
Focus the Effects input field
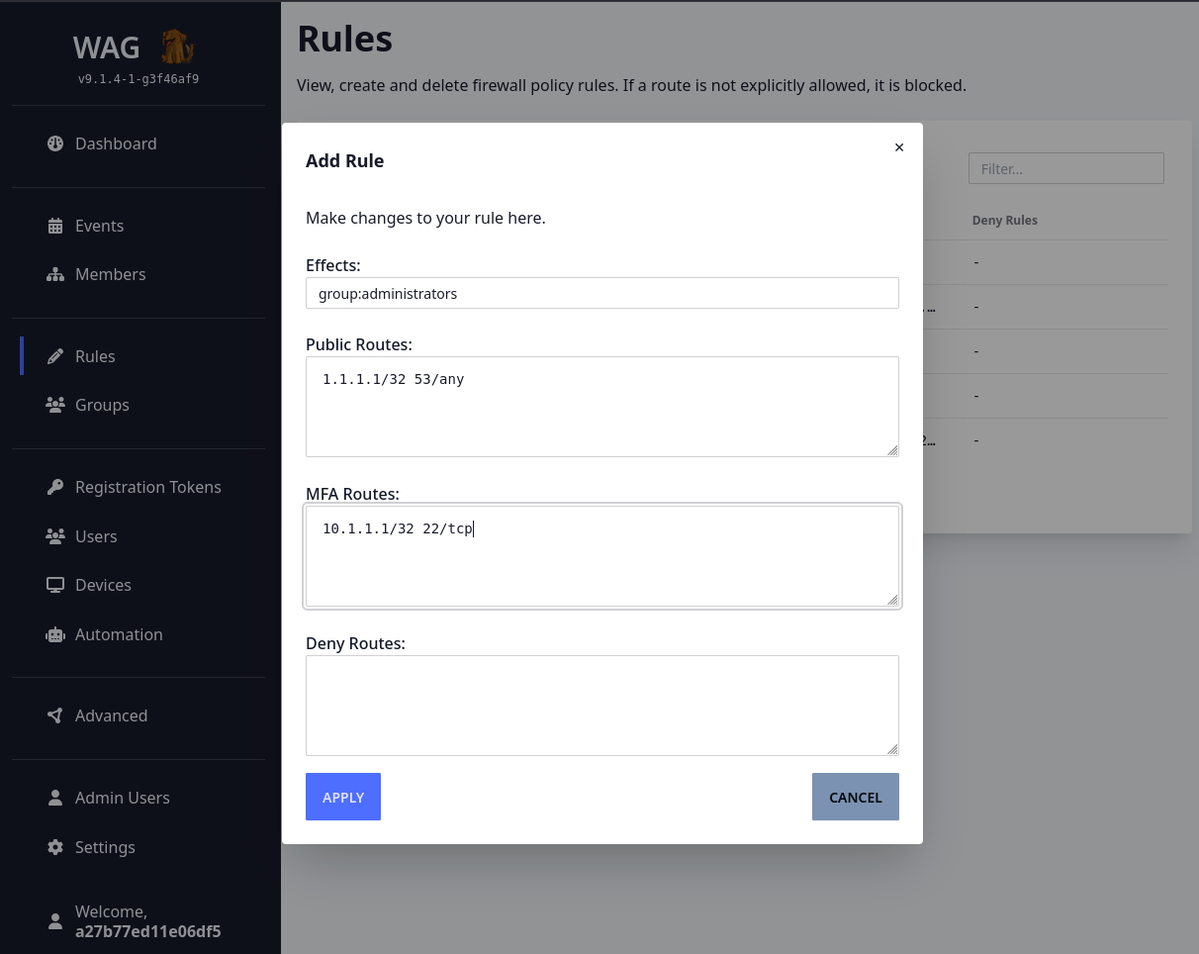(x=602, y=293)
